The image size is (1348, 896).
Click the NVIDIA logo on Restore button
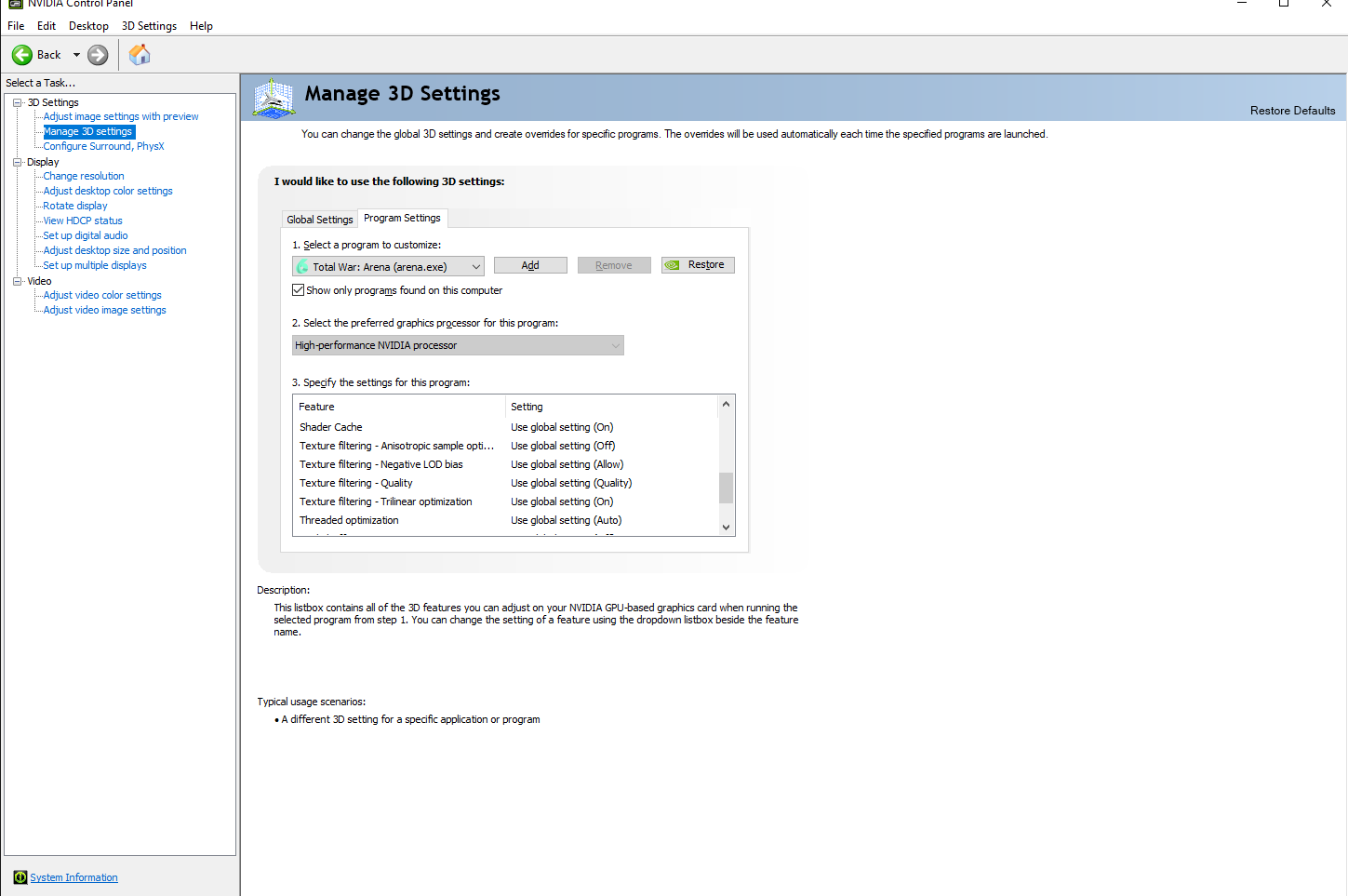tap(673, 265)
